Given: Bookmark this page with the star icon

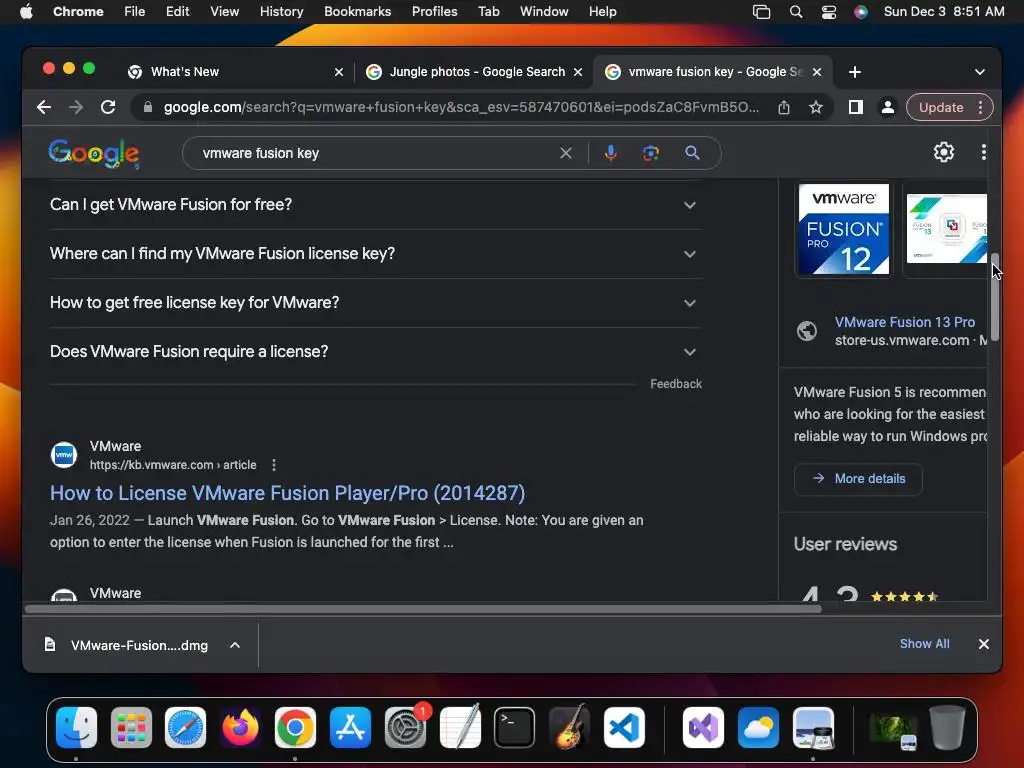Looking at the screenshot, I should click(x=816, y=107).
